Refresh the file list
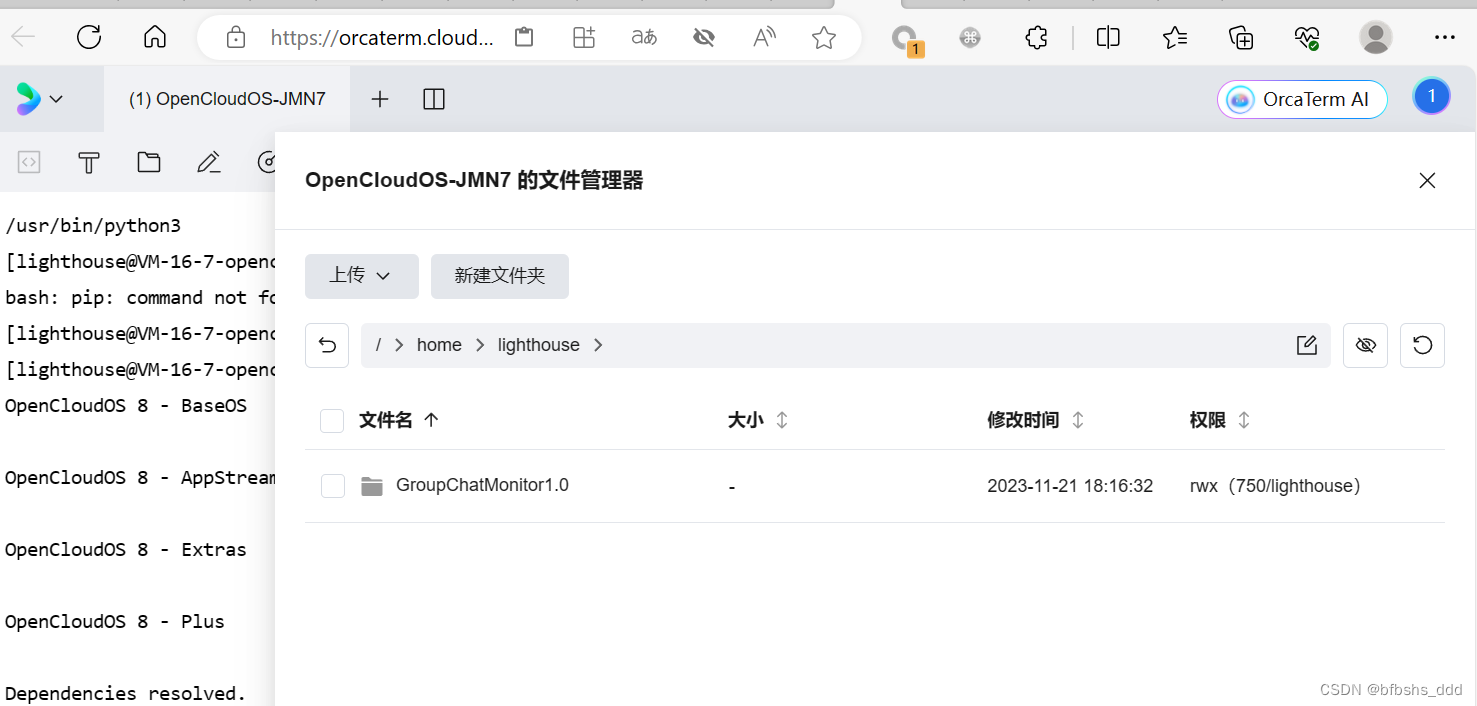The height and width of the screenshot is (706, 1477). pos(1423,345)
